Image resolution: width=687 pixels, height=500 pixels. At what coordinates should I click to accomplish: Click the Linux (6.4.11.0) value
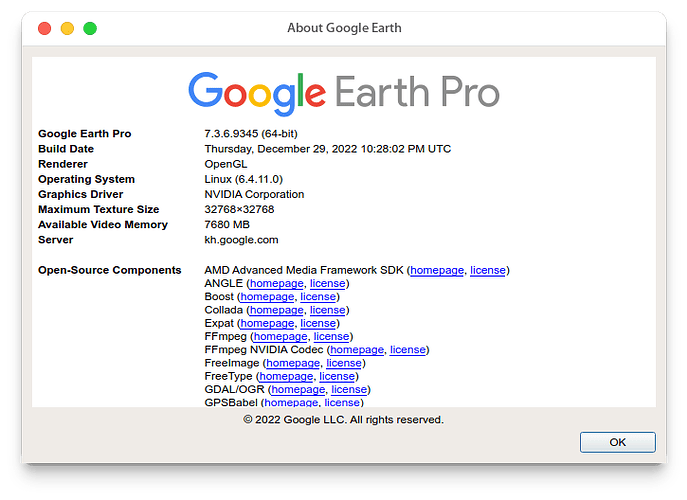tap(244, 179)
